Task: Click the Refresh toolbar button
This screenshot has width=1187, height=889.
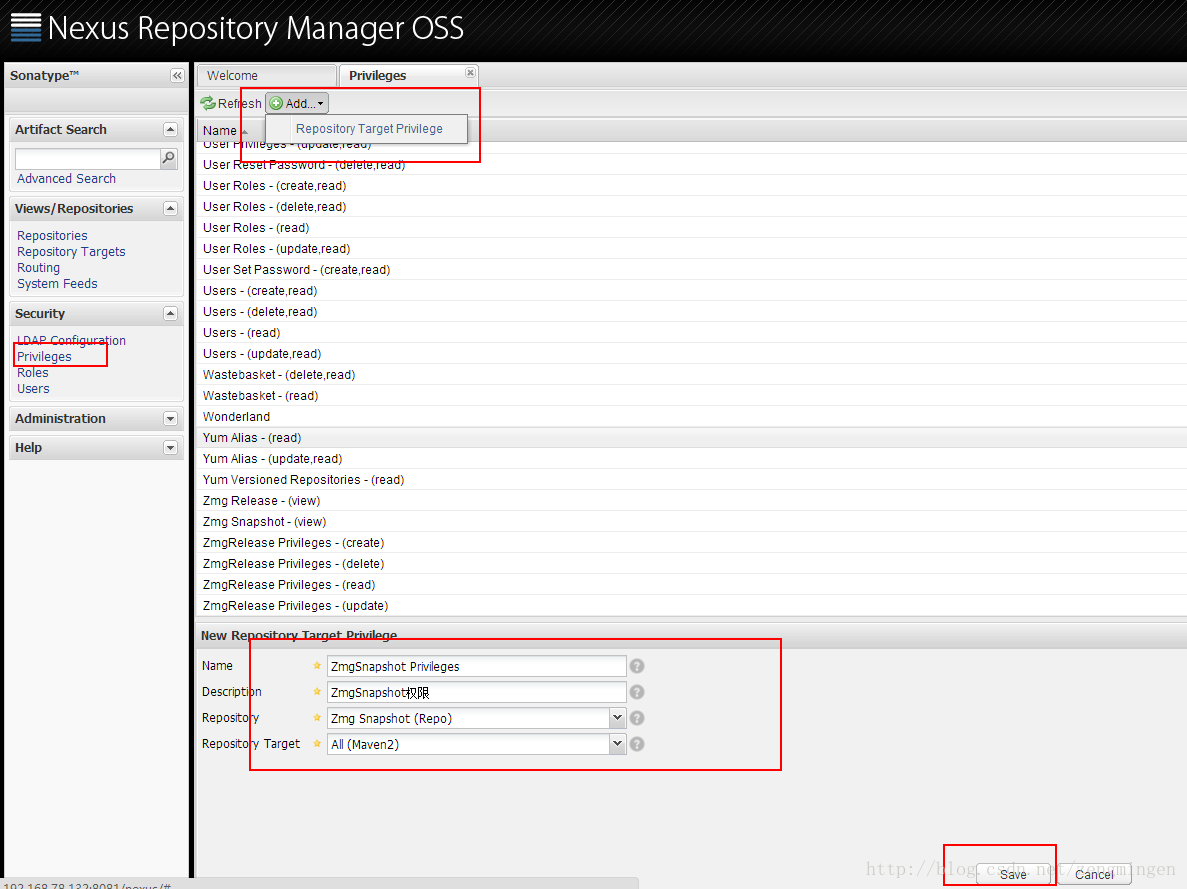Action: pos(231,103)
